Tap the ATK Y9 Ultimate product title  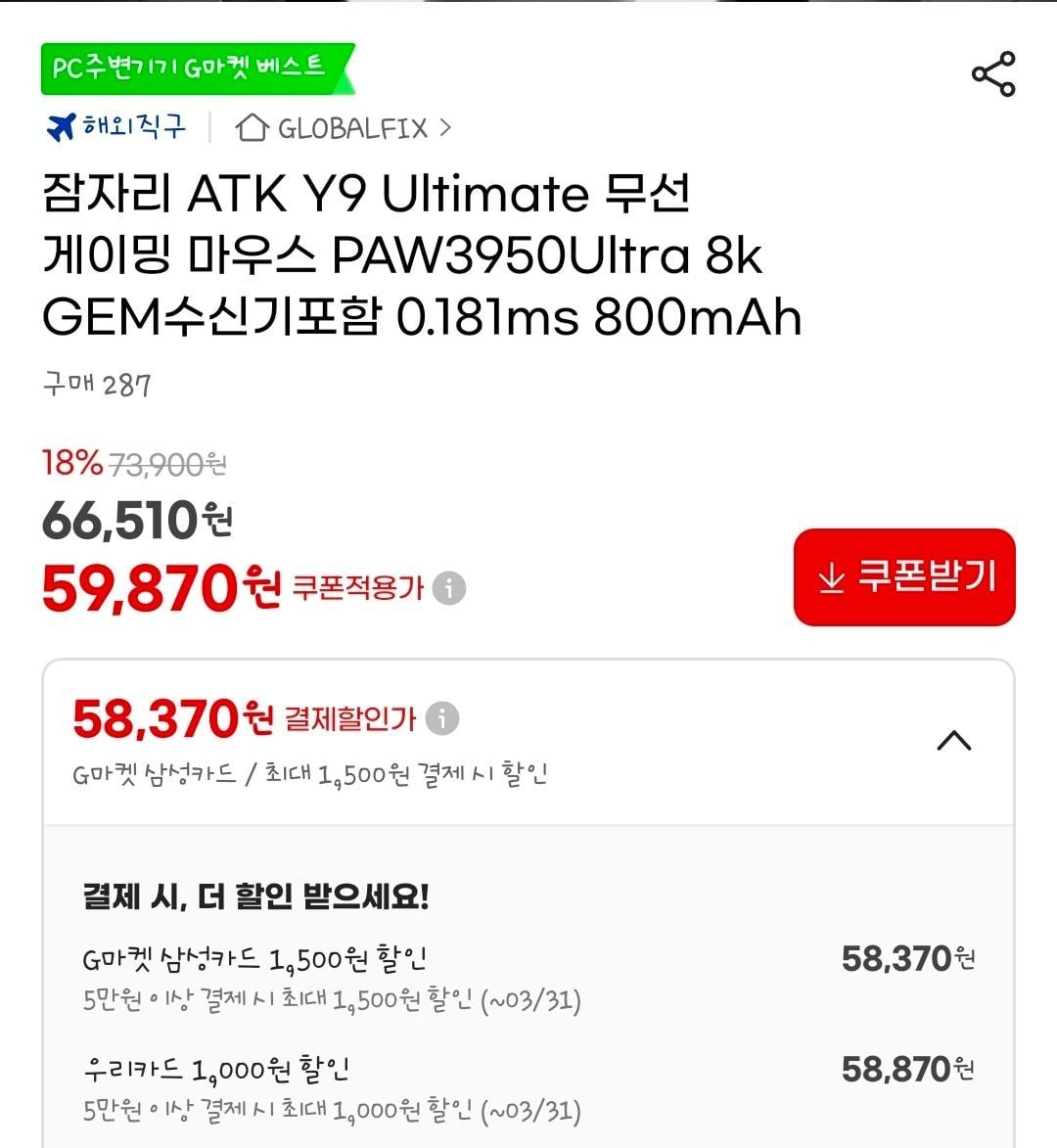[421, 254]
